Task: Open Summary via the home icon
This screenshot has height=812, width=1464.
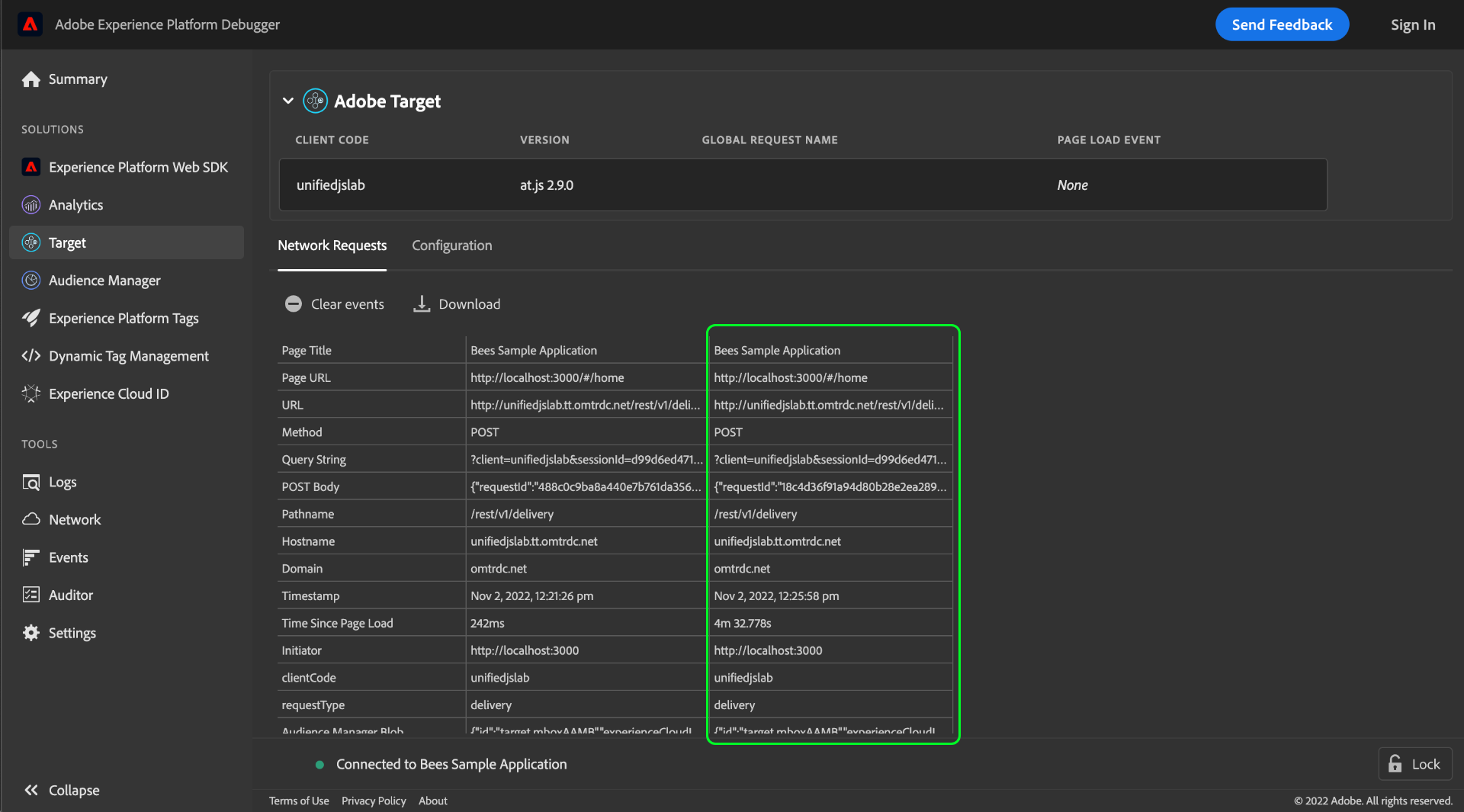Action: pos(31,79)
